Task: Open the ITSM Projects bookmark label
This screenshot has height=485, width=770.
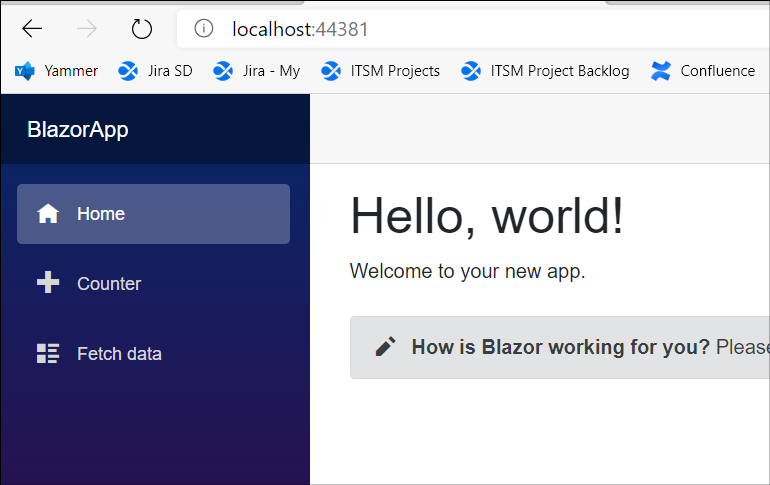Action: coord(395,71)
